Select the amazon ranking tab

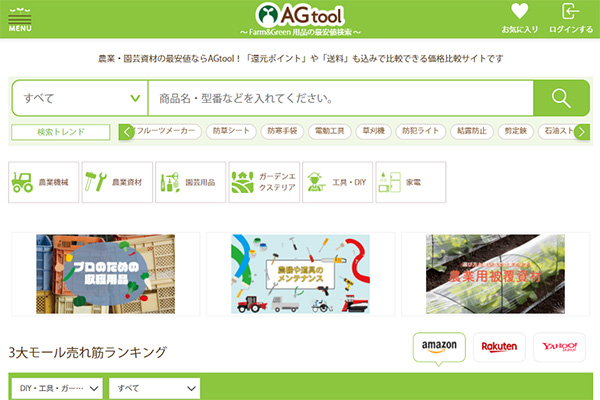coord(439,347)
